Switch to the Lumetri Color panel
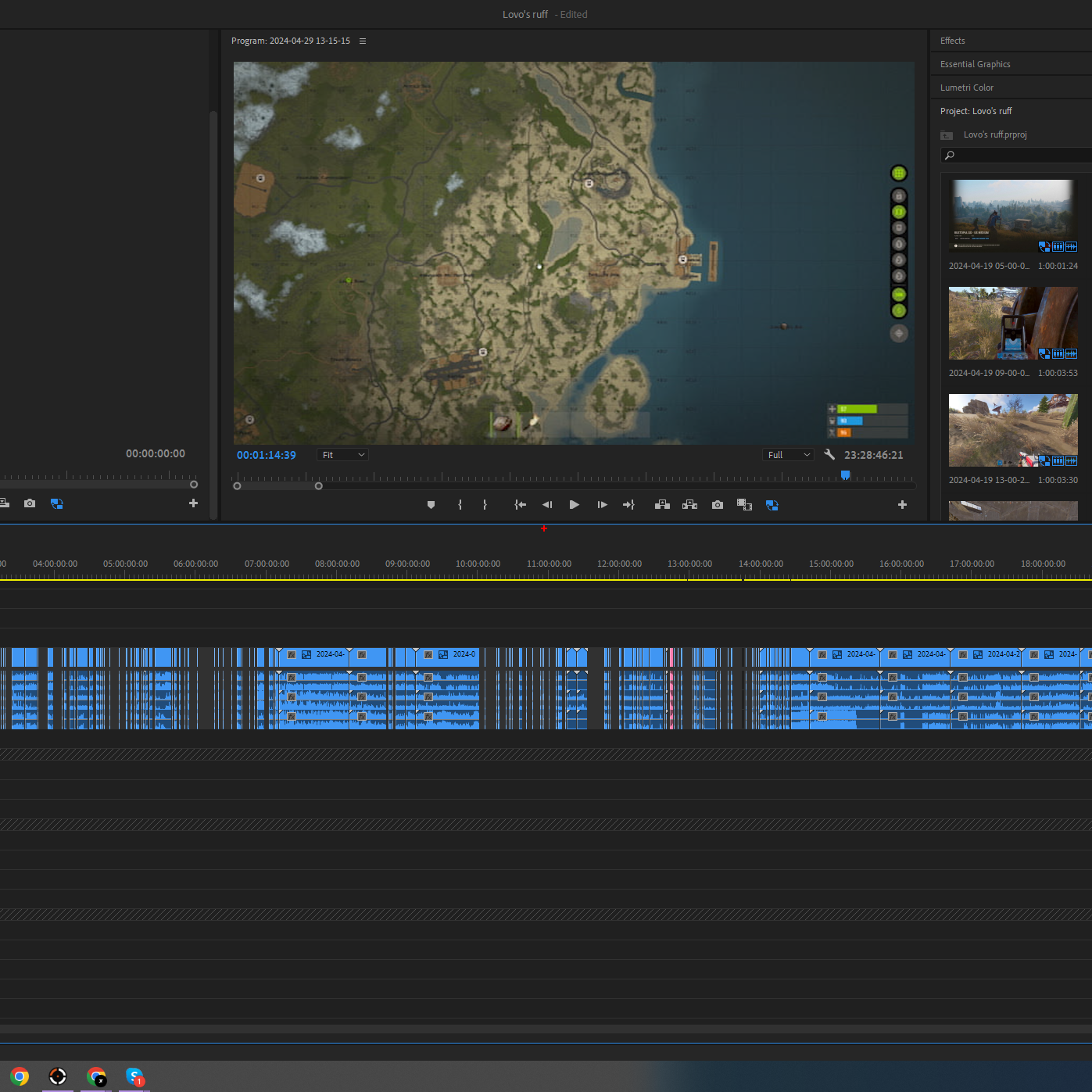The width and height of the screenshot is (1092, 1092). [966, 88]
